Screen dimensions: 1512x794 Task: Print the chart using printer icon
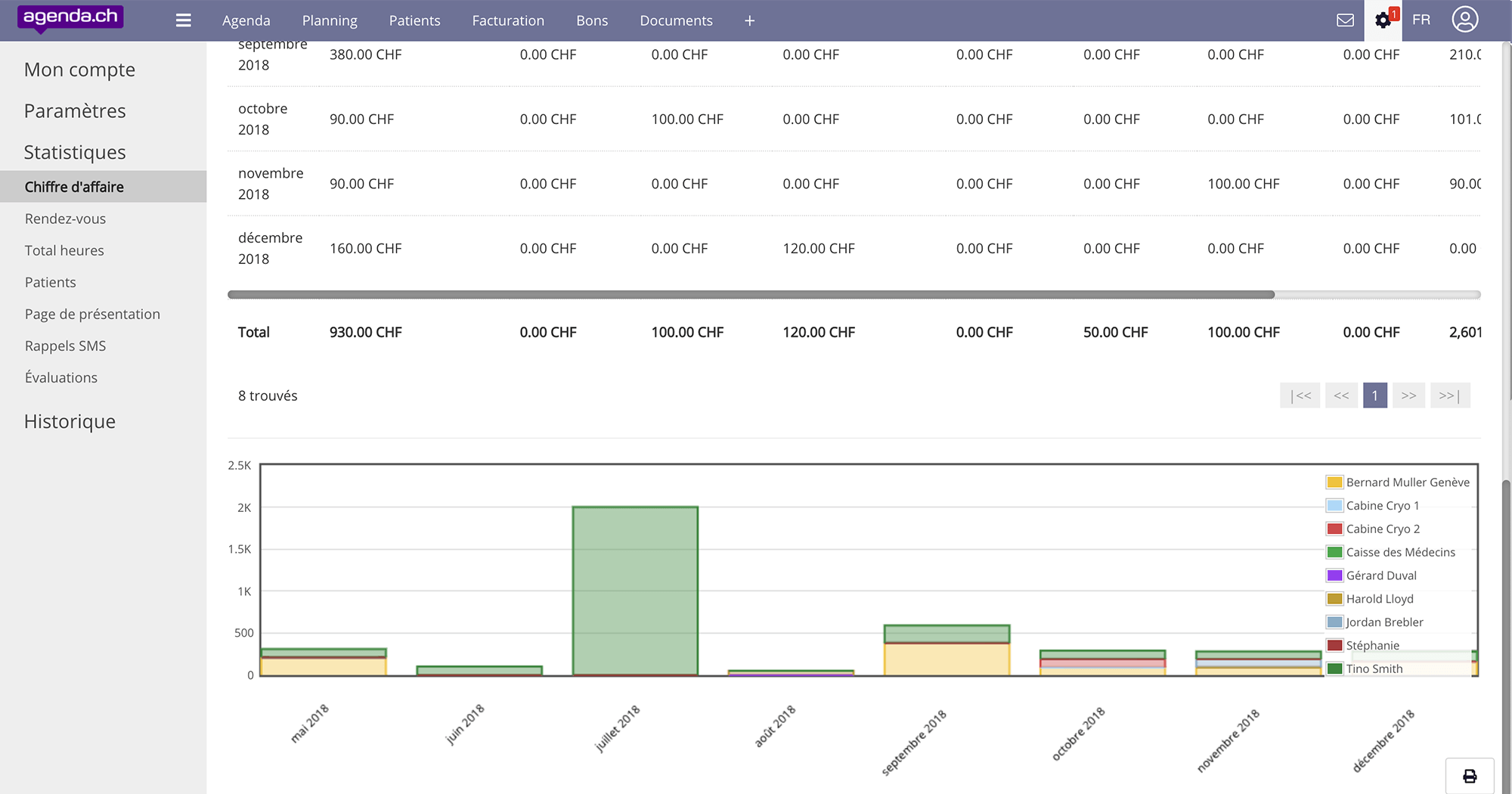coord(1469,776)
